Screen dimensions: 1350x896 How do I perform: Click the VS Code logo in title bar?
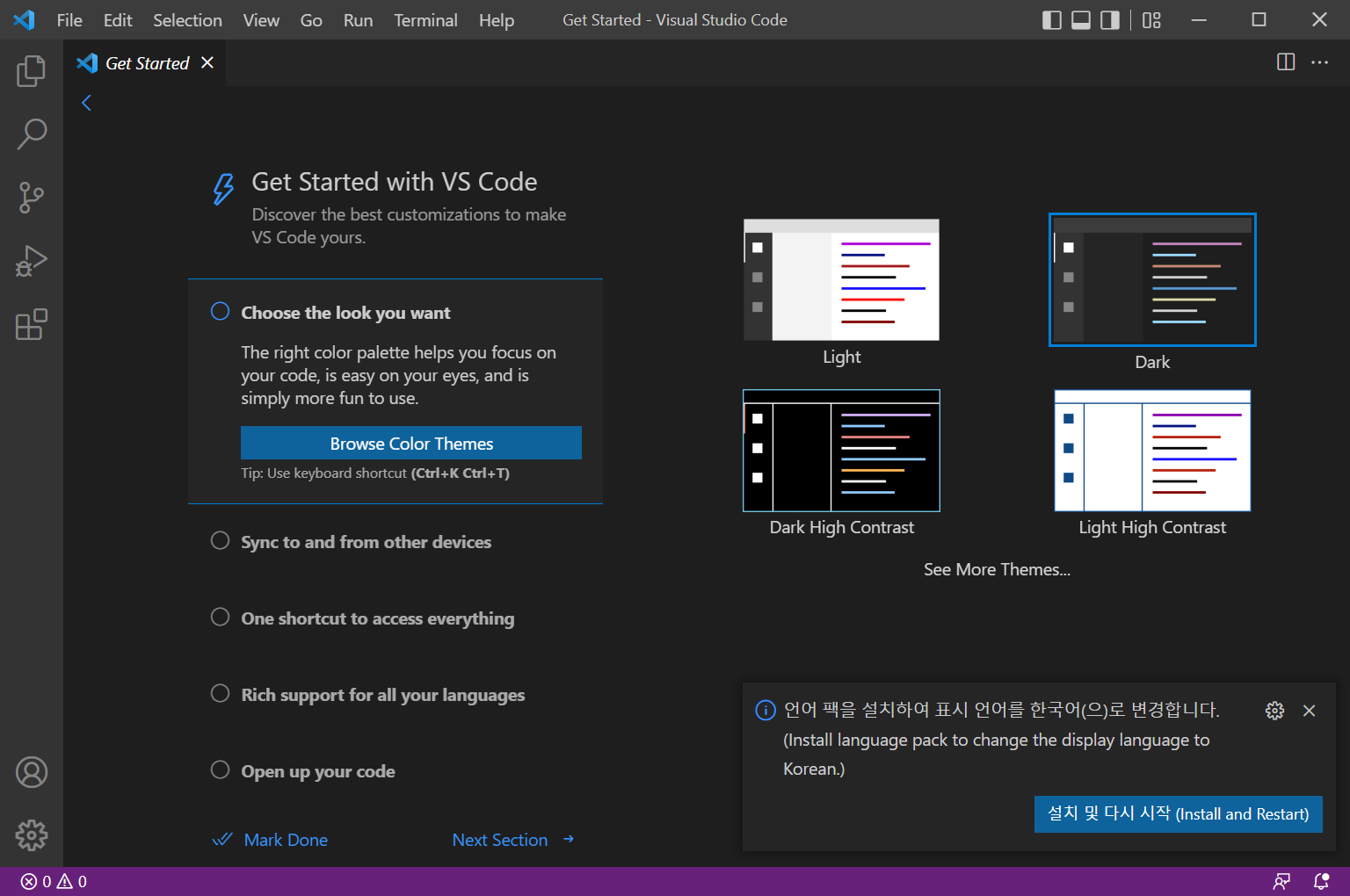tap(25, 19)
